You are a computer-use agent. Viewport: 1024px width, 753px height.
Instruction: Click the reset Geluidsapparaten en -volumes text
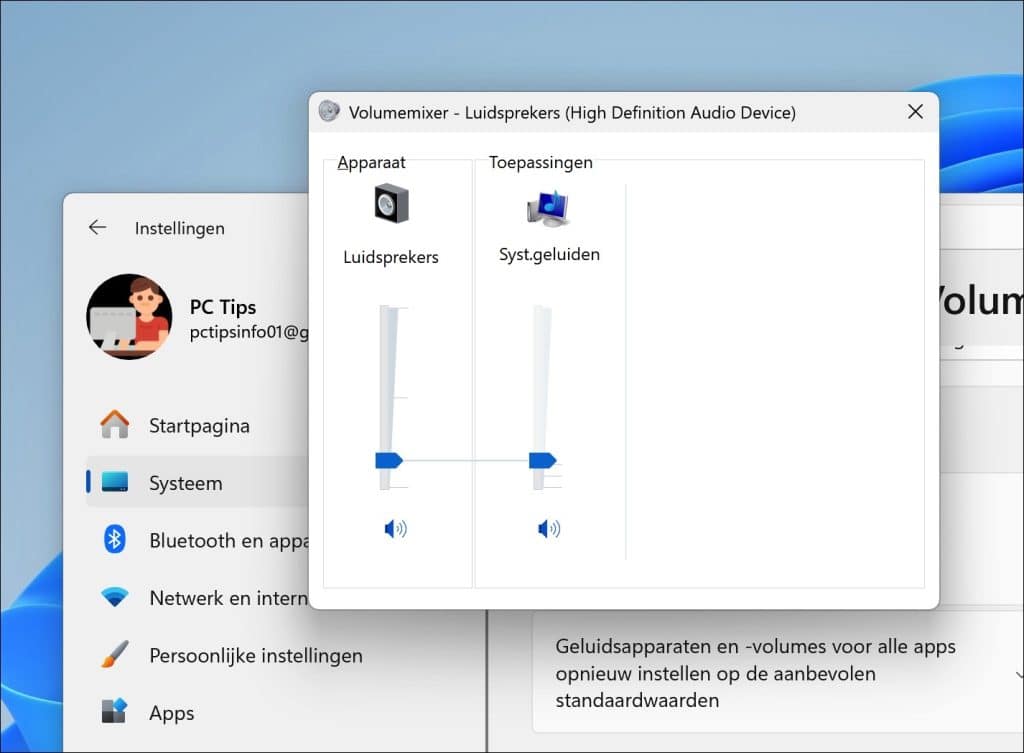point(755,673)
